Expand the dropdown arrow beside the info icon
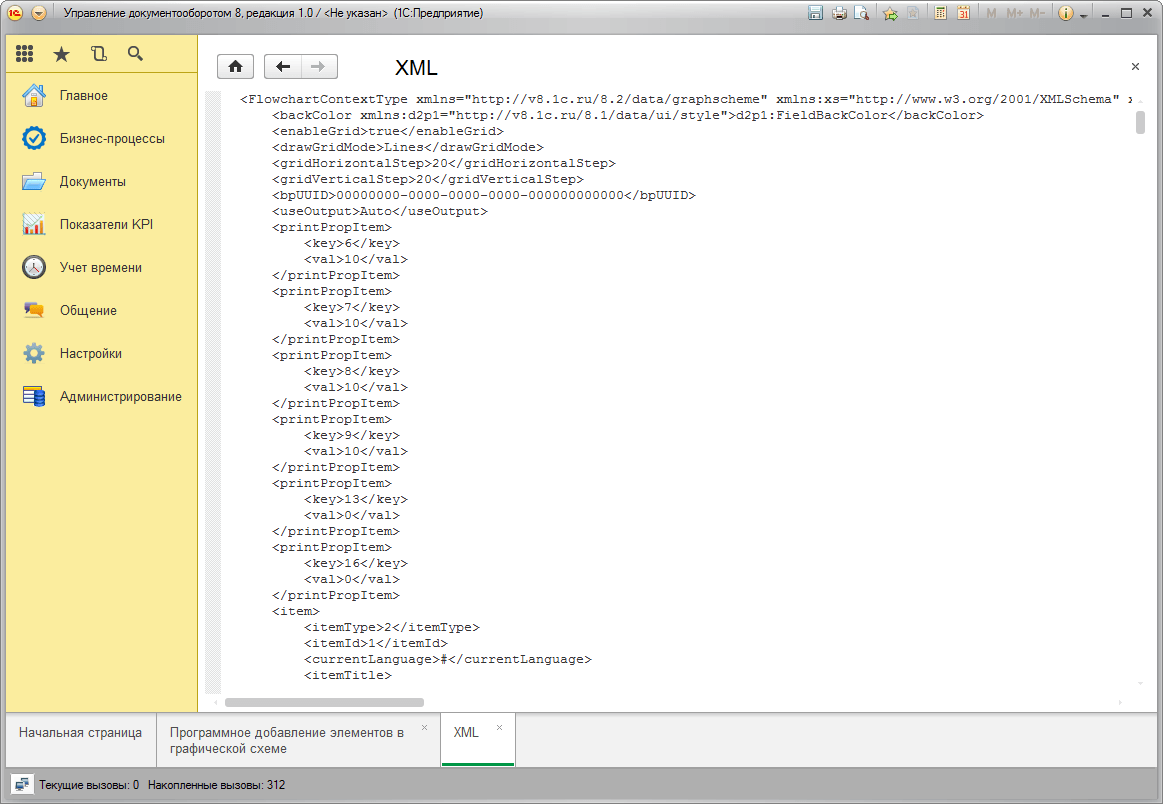Viewport: 1163px width, 805px height. point(1083,15)
